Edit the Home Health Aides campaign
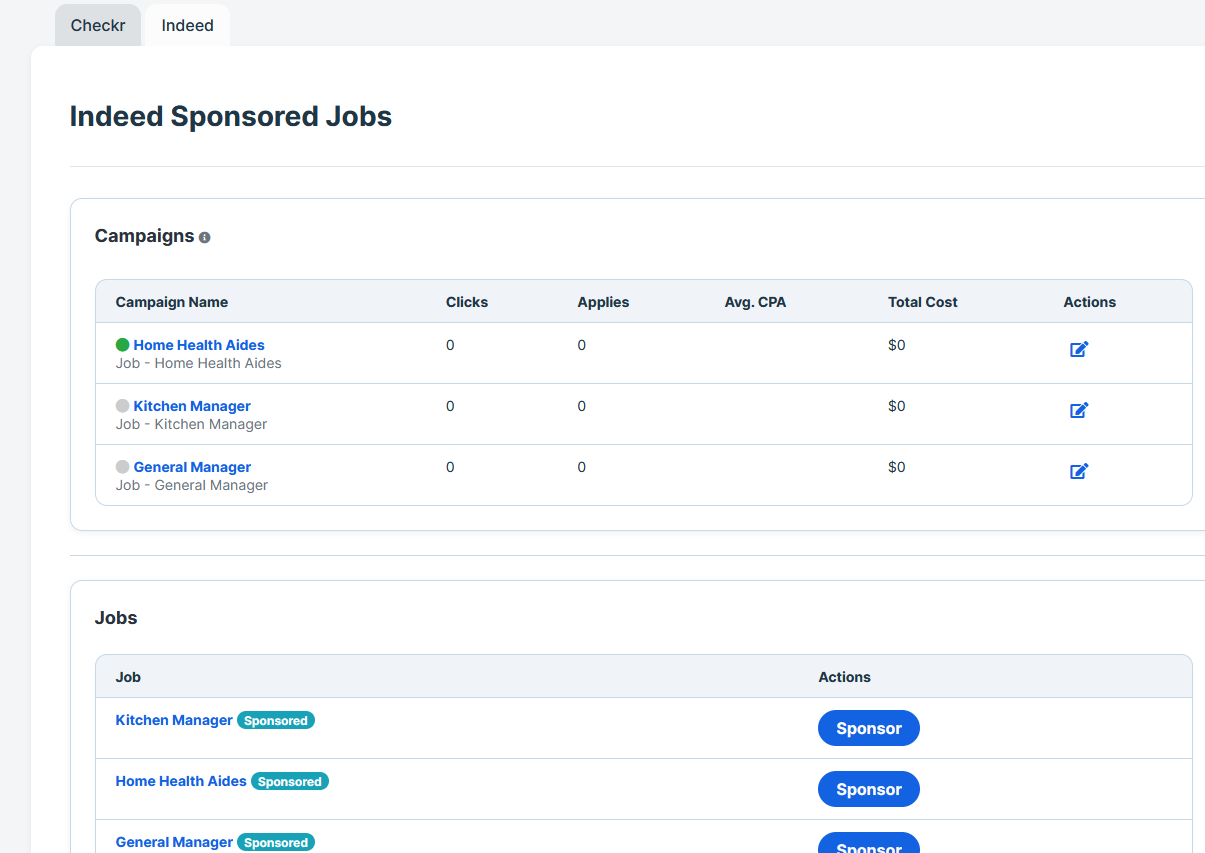The height and width of the screenshot is (853, 1205). click(x=1079, y=349)
